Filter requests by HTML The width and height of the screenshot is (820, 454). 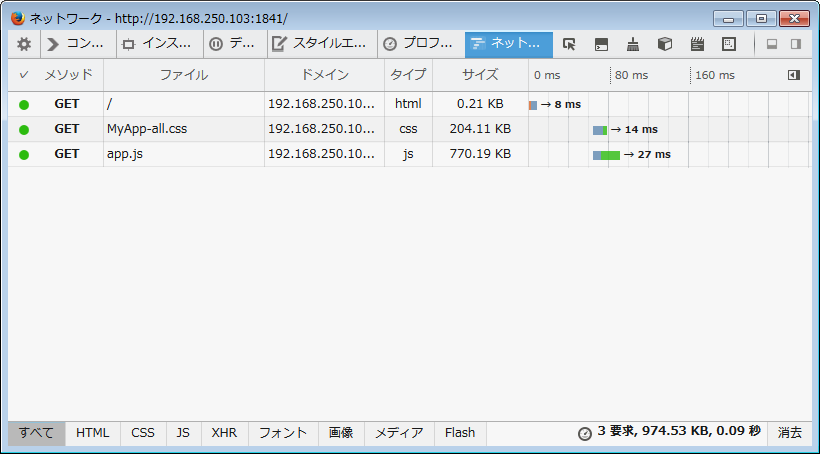93,433
